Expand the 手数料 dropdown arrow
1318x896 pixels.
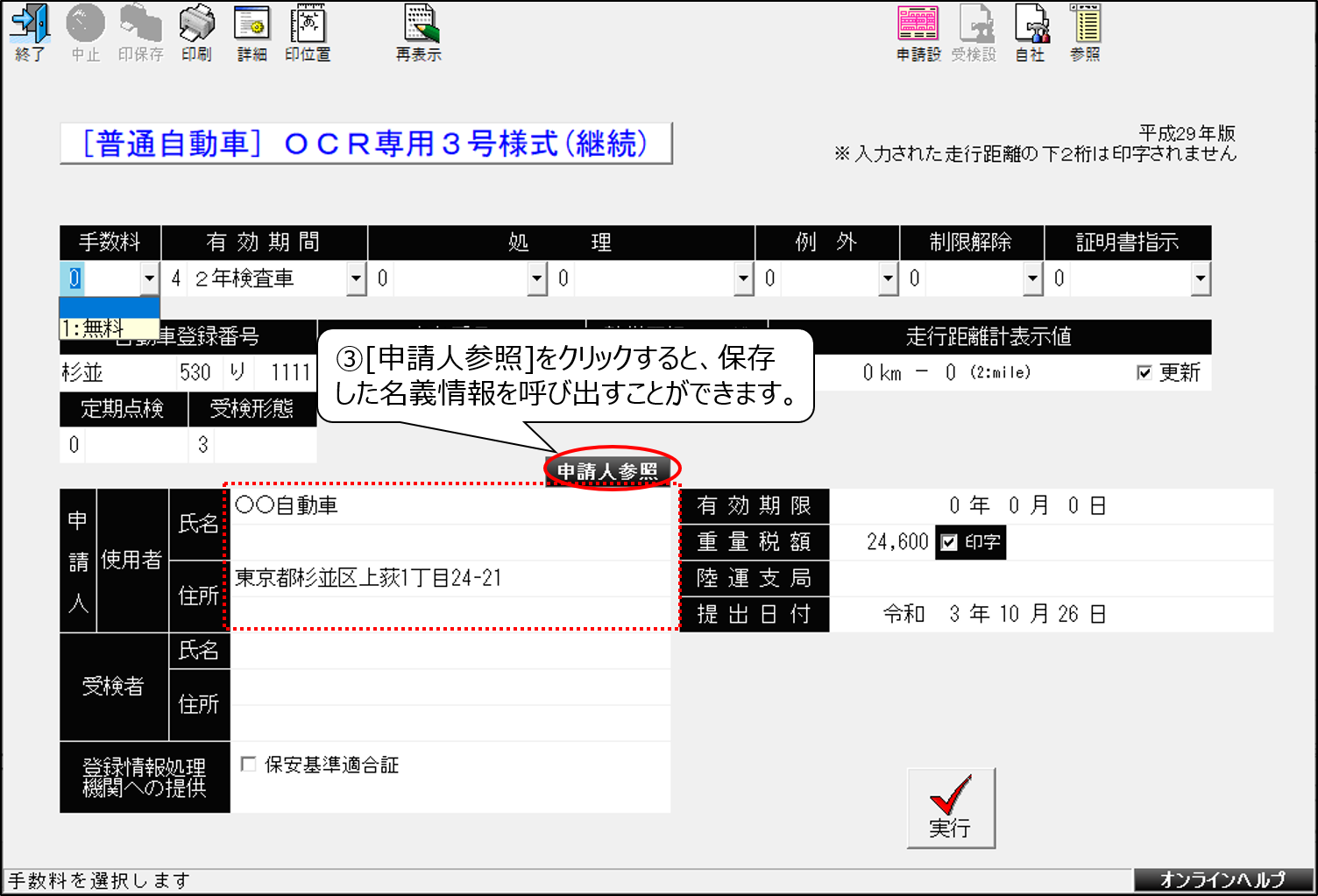pos(150,279)
